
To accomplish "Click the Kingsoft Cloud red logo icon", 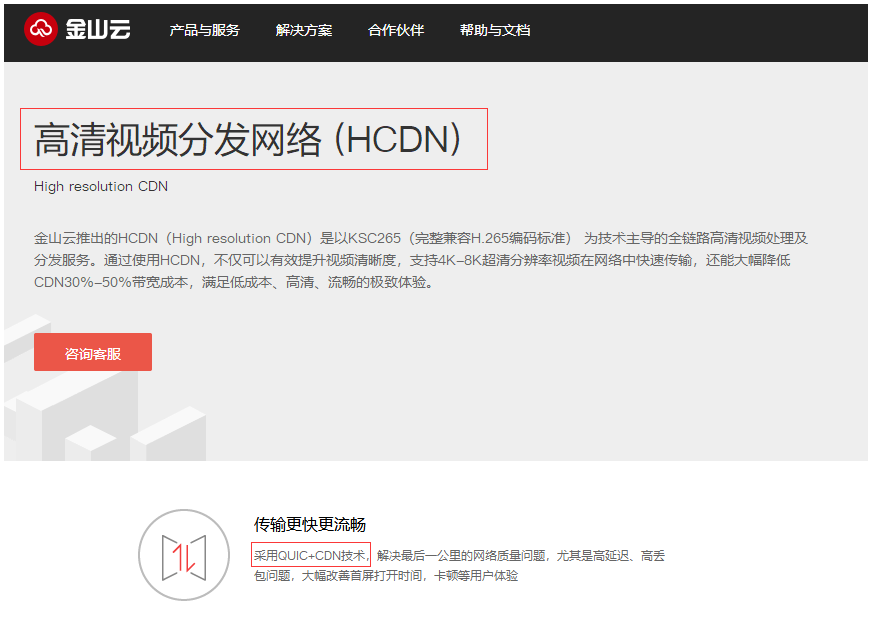I will (x=41, y=29).
